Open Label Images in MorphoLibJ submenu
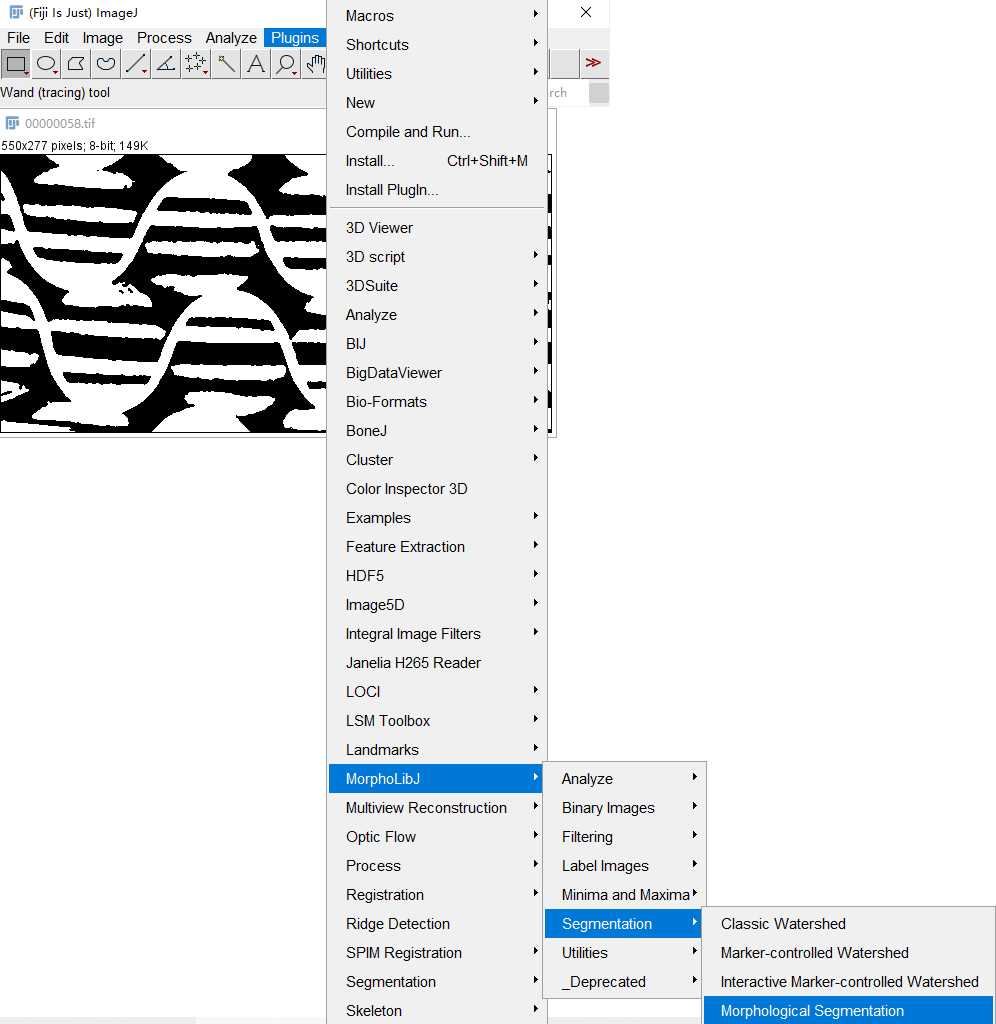Image resolution: width=996 pixels, height=1024 pixels. coord(624,866)
